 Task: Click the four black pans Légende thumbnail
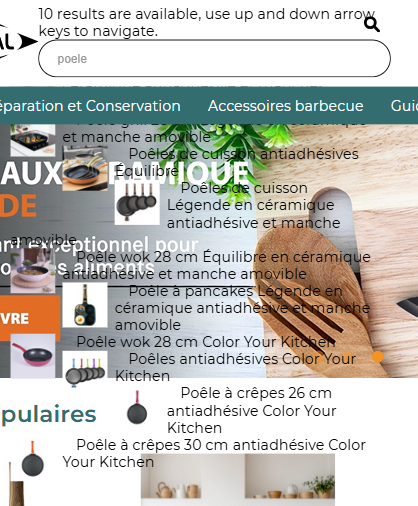click(x=137, y=203)
